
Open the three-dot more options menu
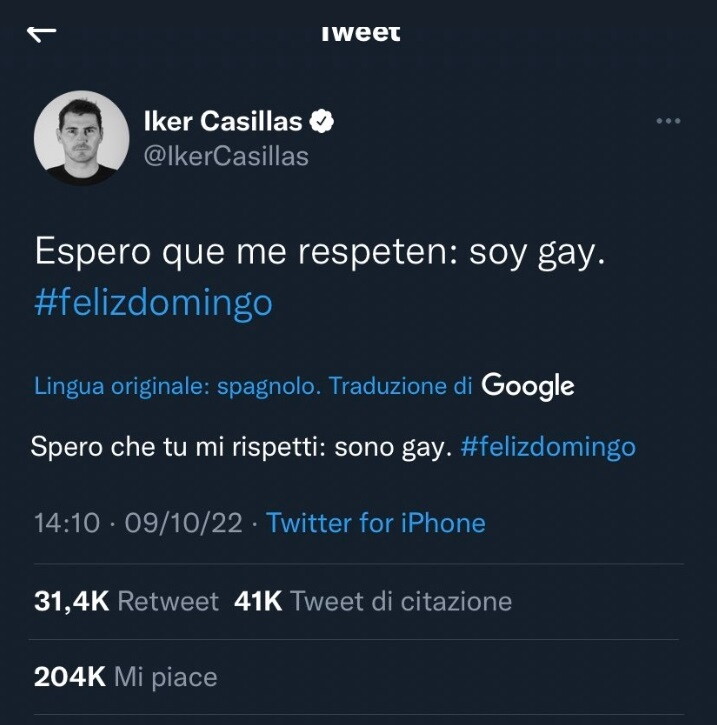667,121
